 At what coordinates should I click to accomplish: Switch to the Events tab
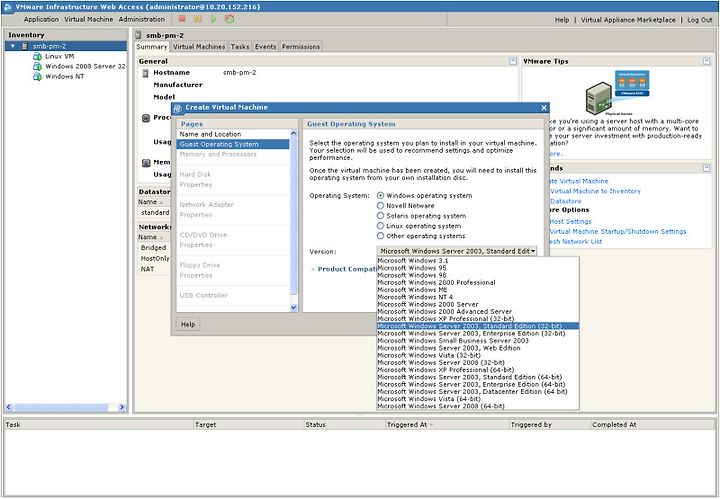click(x=265, y=47)
